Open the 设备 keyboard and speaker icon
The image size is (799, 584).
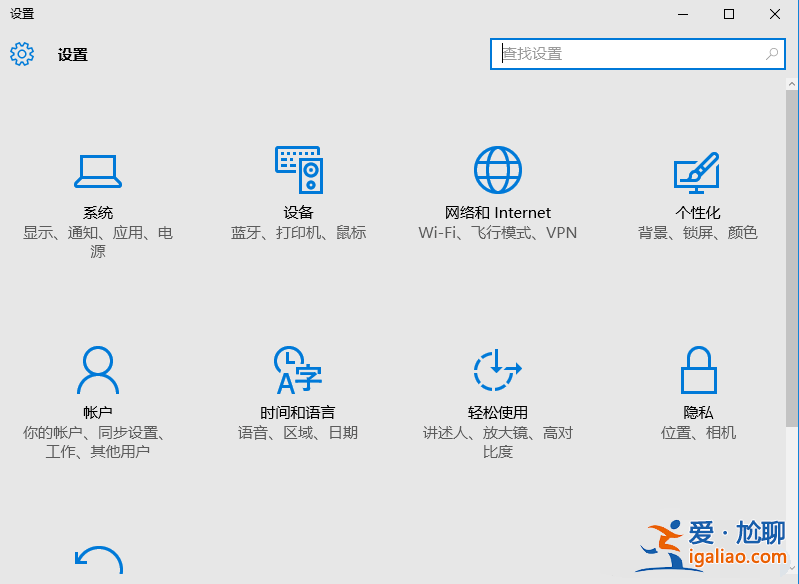[299, 170]
